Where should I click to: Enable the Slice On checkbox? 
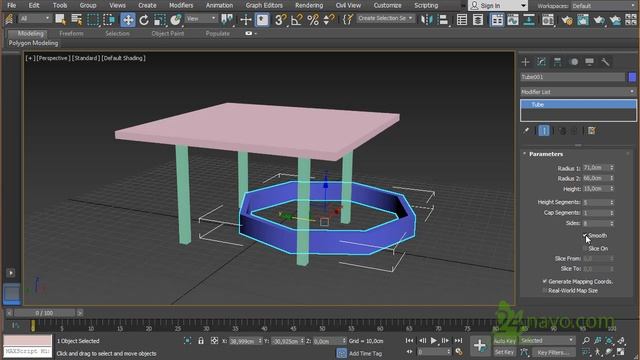point(585,248)
